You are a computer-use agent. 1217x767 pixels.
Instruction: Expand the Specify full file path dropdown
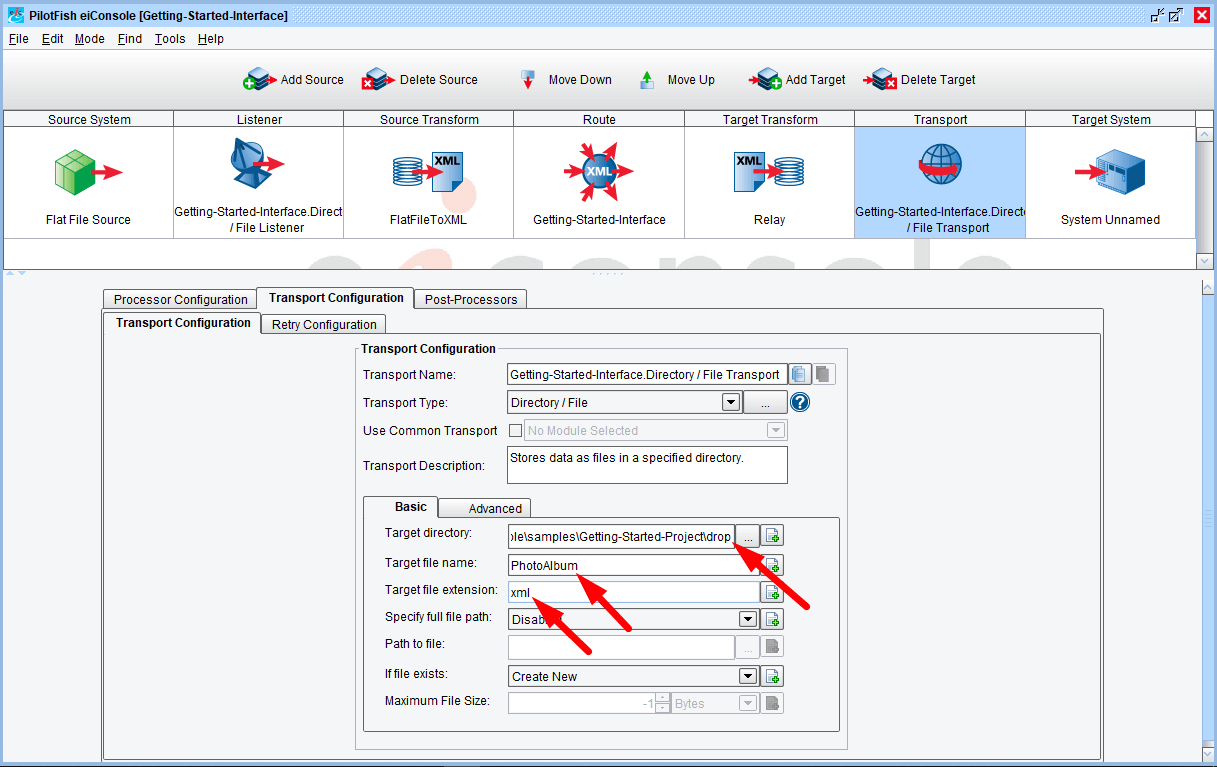tap(748, 619)
